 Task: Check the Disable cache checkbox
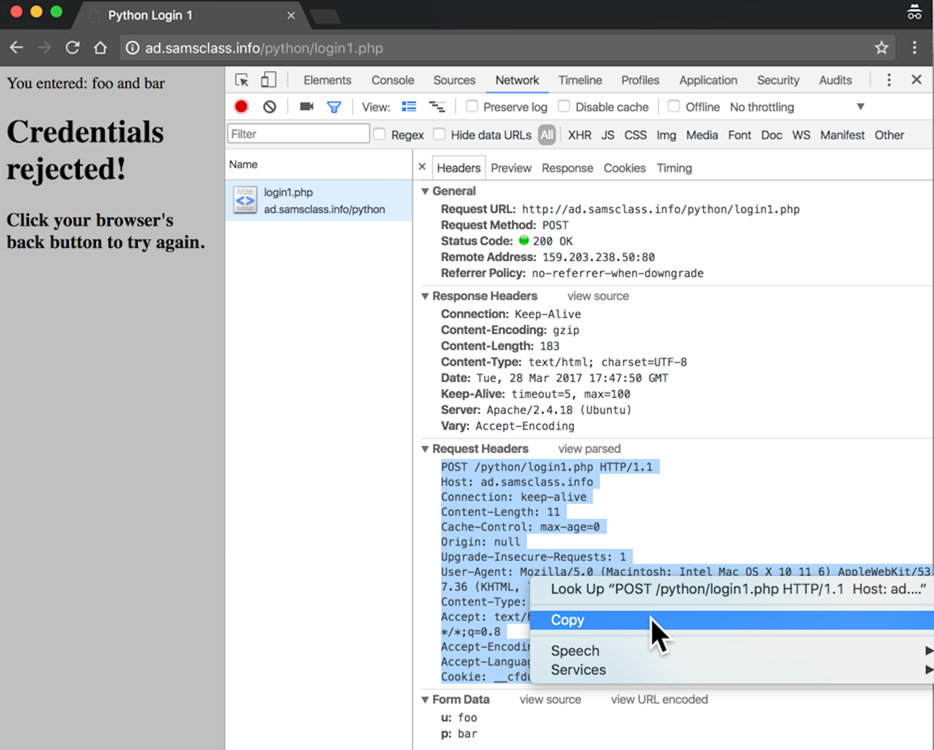point(564,107)
